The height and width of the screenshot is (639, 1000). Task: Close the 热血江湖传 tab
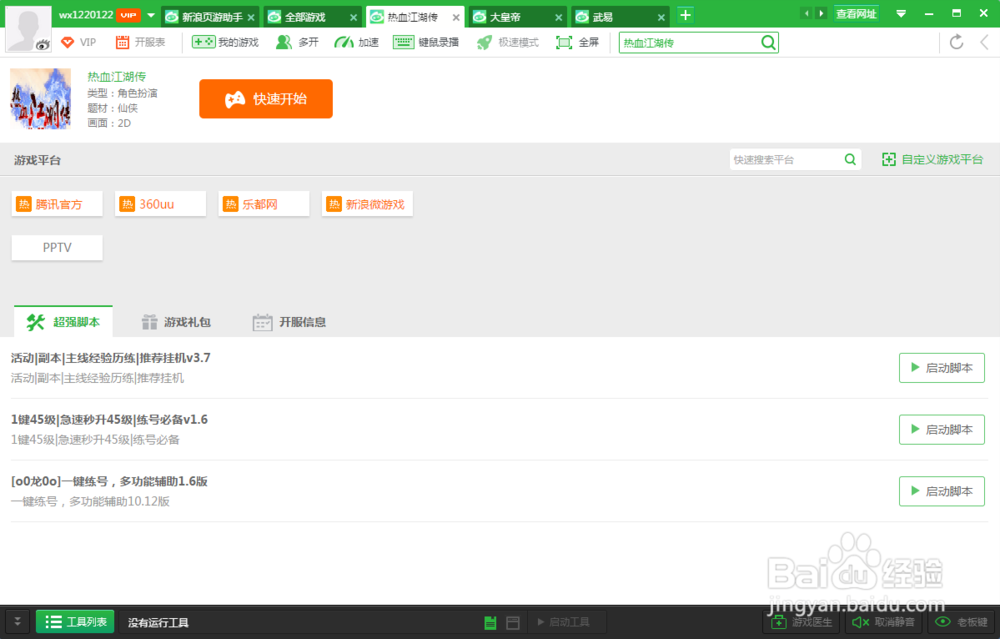click(x=456, y=17)
